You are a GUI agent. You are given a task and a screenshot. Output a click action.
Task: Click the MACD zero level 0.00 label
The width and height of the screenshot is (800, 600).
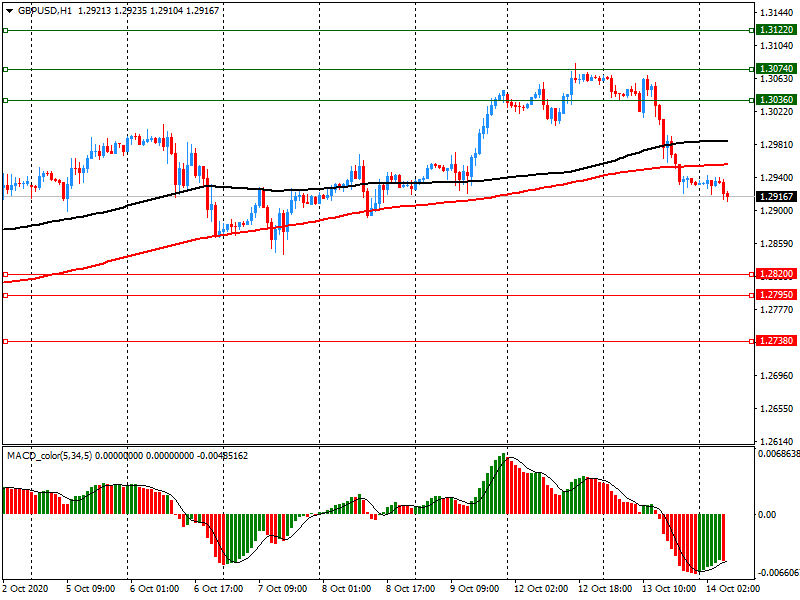click(767, 515)
